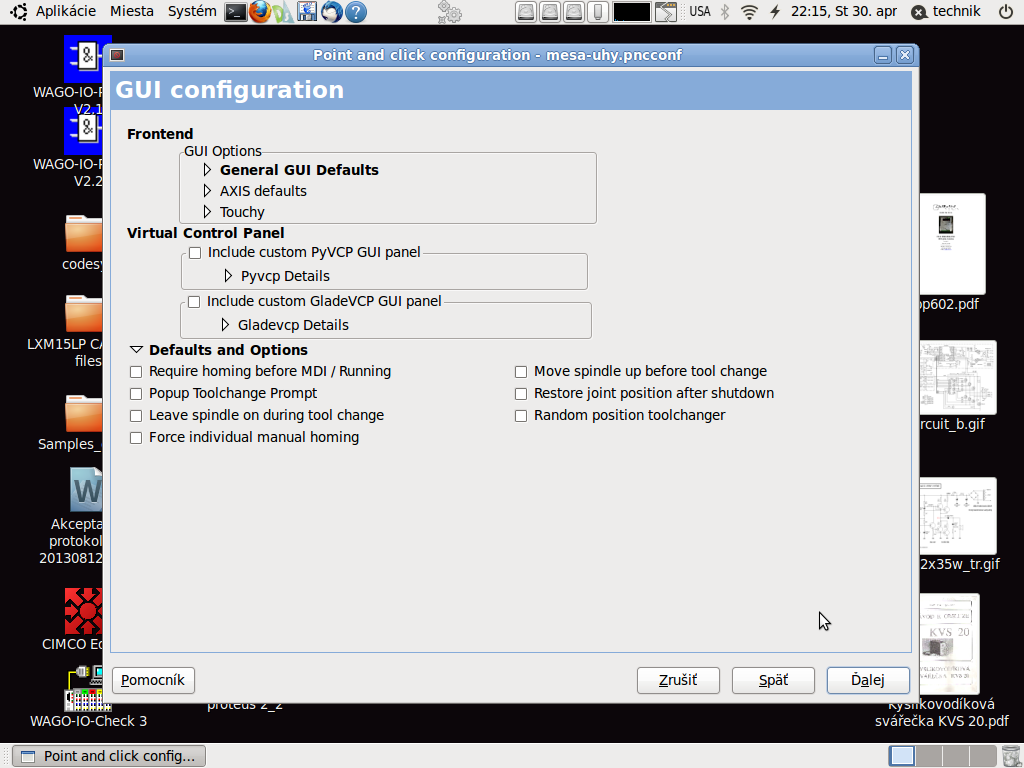Enable Random position toolchanger option
The image size is (1024, 768).
(521, 416)
